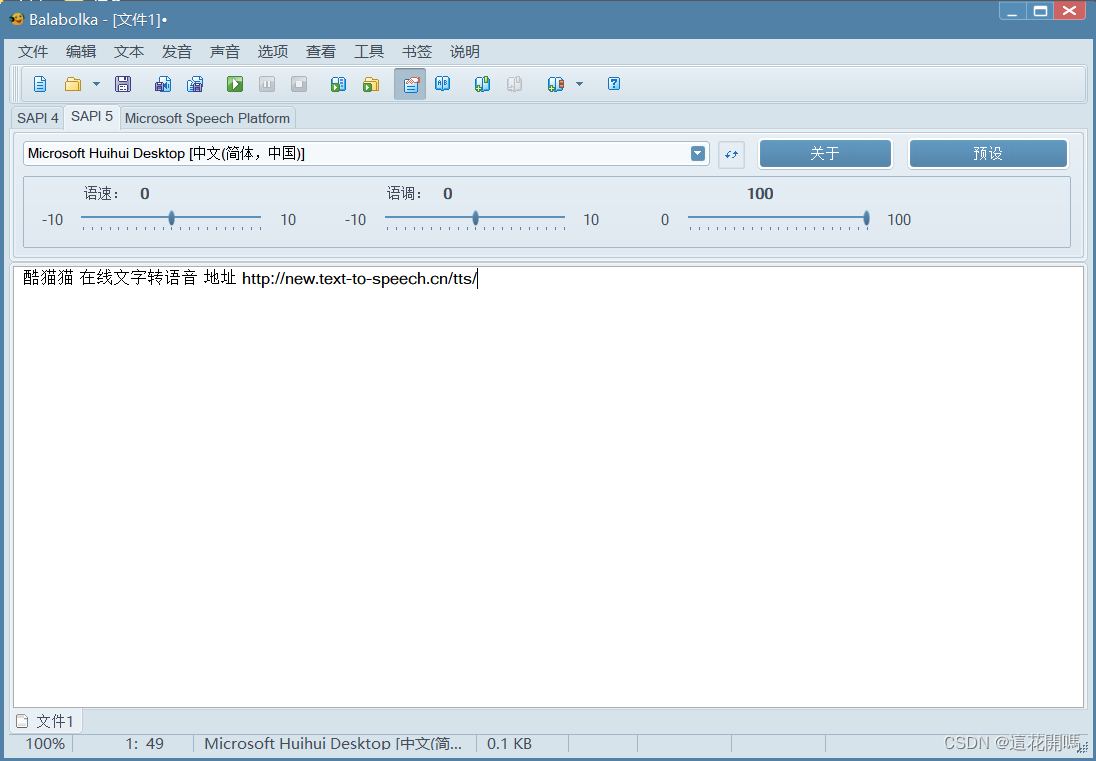Click inside the text editing area
The height and width of the screenshot is (761, 1096).
click(x=549, y=486)
